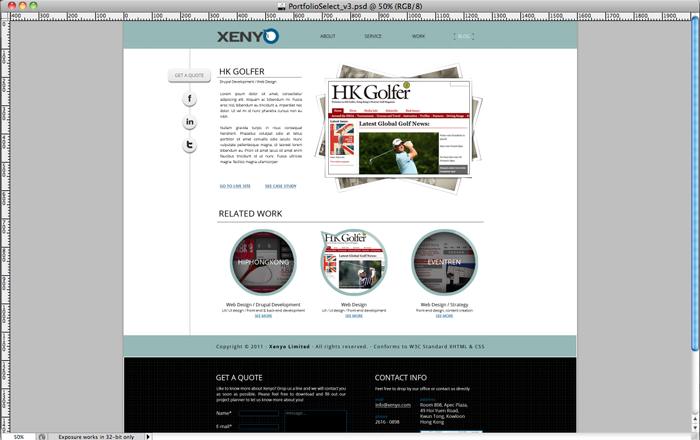
Task: Click the CONTACT INFO footer heading
Action: pos(400,378)
